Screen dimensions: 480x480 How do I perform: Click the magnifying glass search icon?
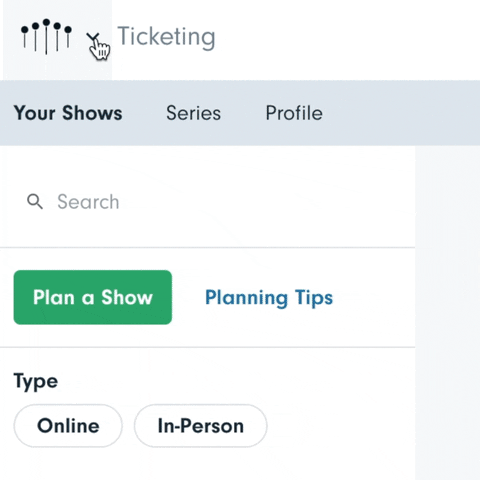tap(35, 201)
